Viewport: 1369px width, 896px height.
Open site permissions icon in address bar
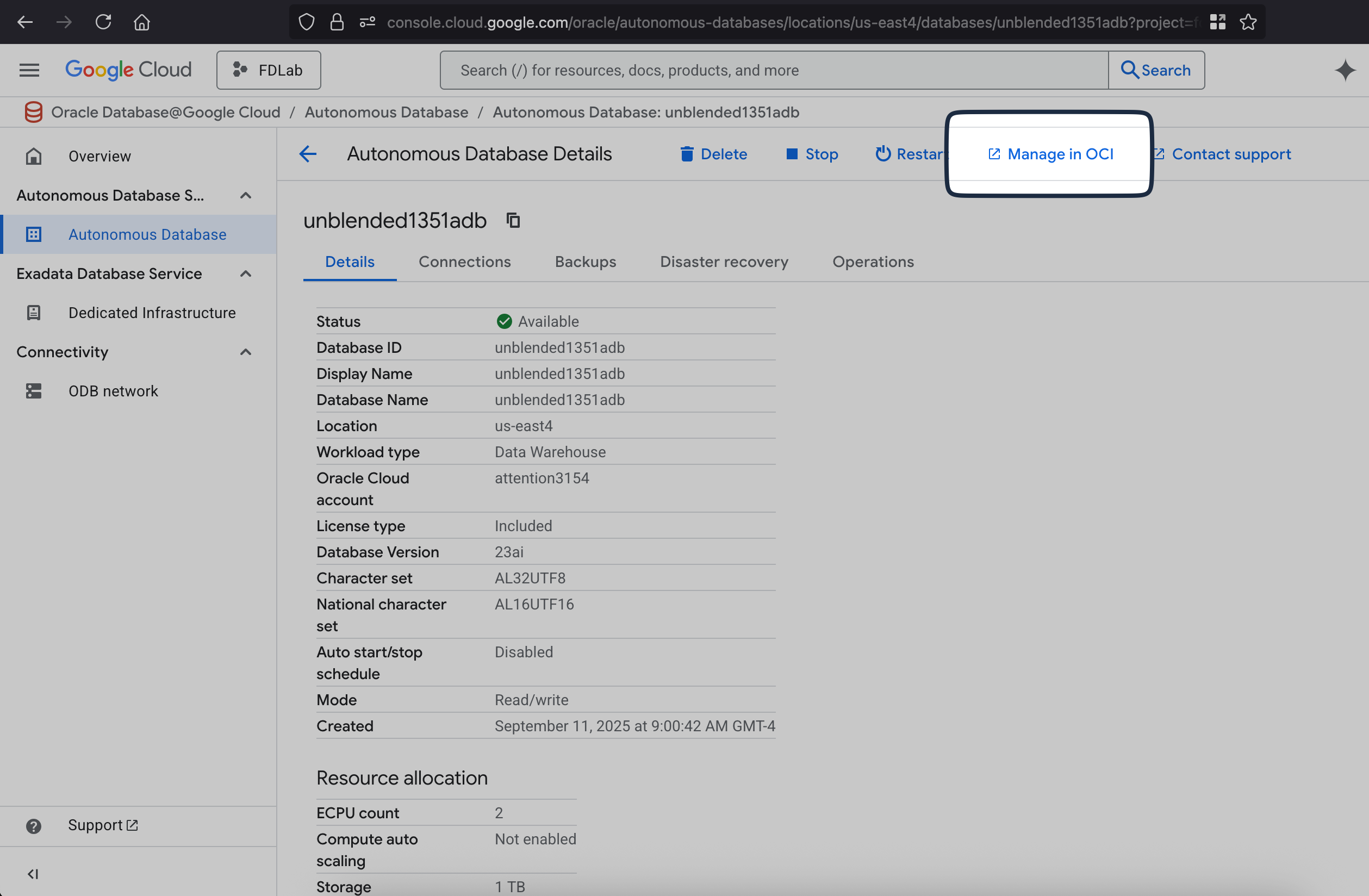(368, 22)
